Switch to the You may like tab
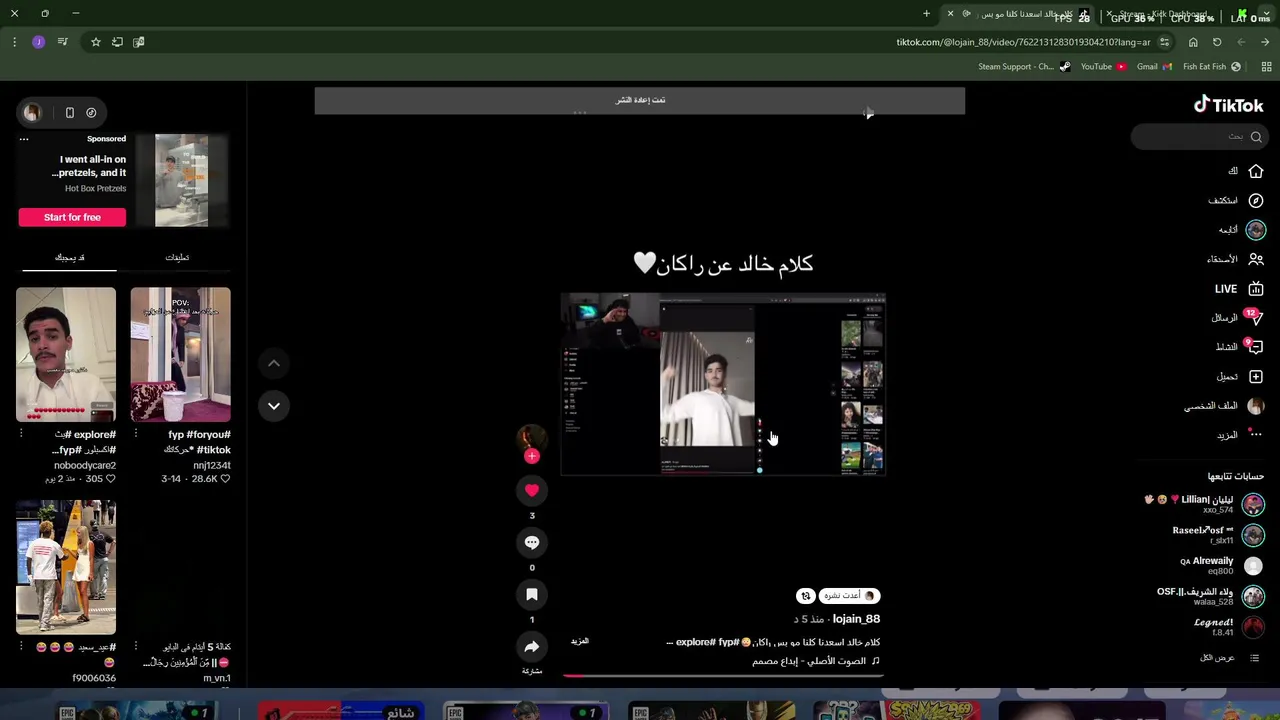This screenshot has width=1280, height=720. pyautogui.click(x=69, y=258)
